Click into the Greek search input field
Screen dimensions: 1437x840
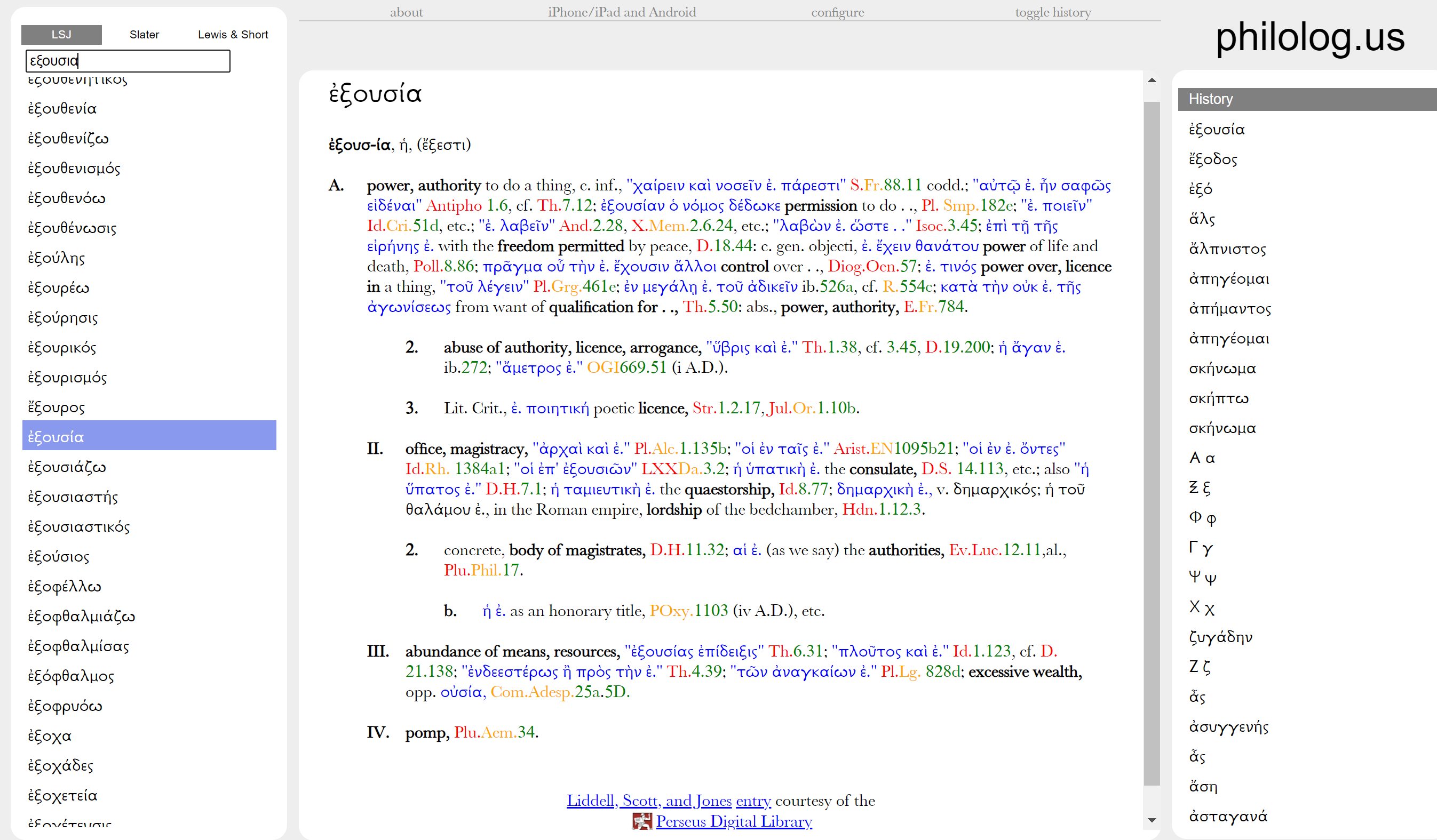coord(128,61)
